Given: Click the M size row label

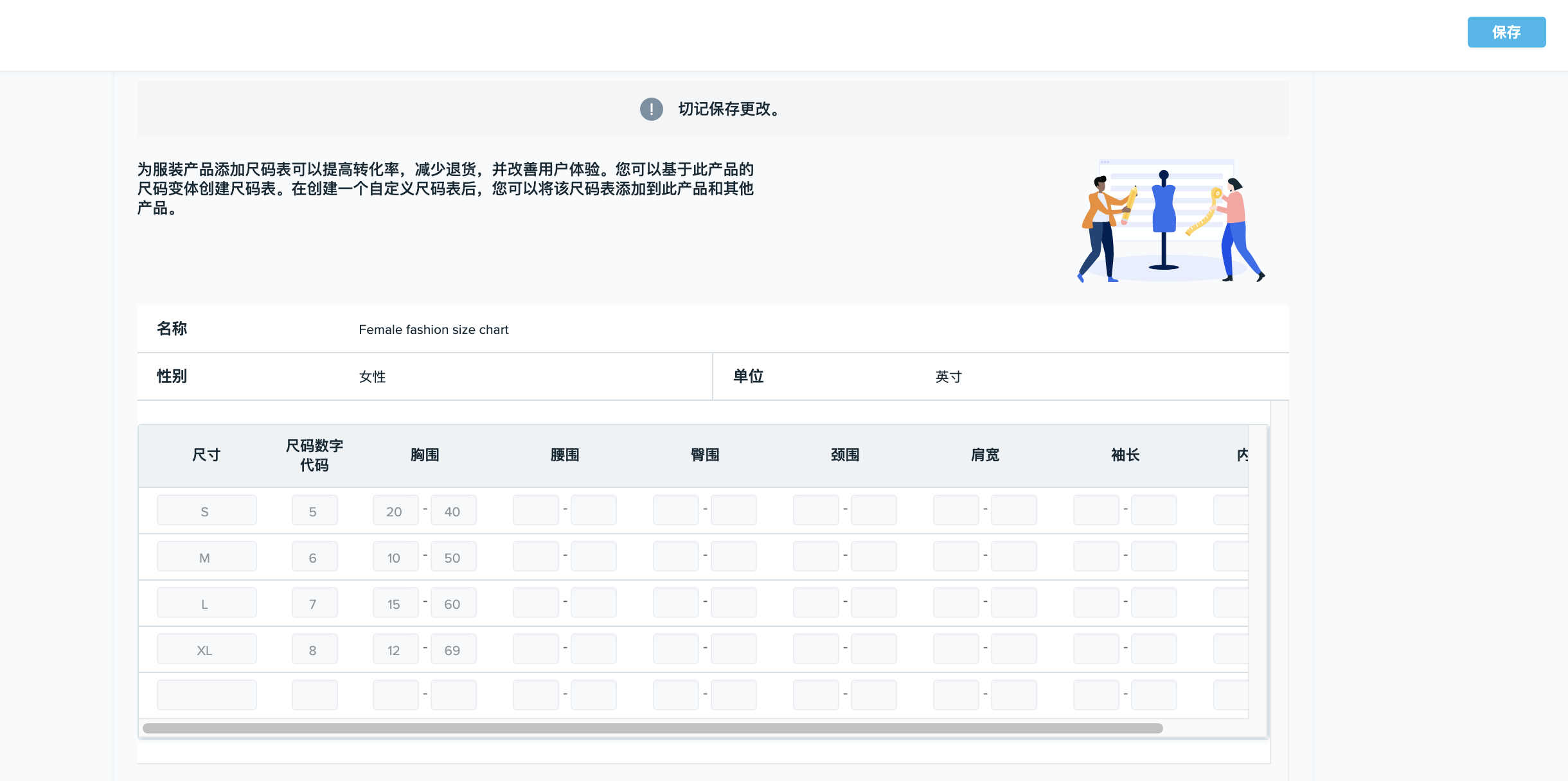Looking at the screenshot, I should (x=206, y=556).
